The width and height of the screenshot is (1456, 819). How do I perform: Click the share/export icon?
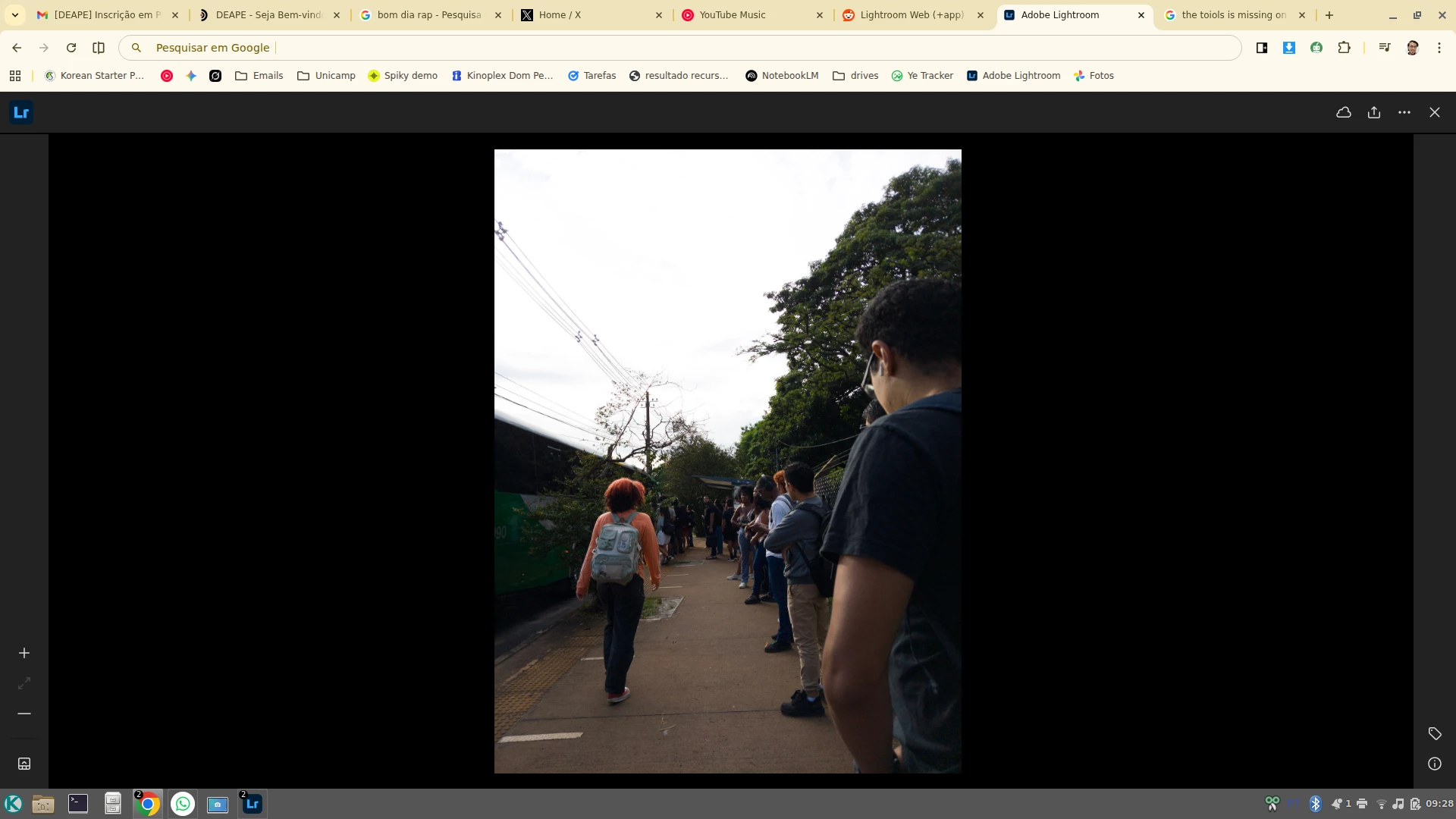[1373, 112]
